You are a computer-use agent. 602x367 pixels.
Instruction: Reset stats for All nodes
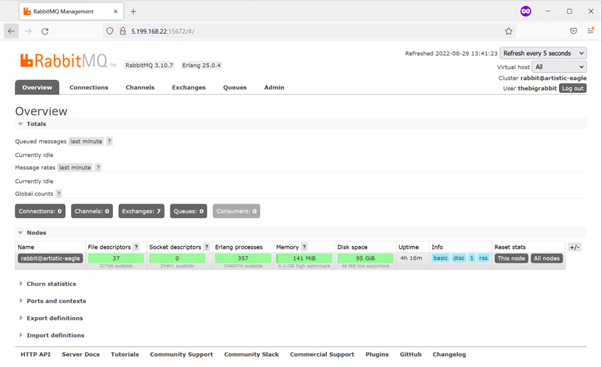point(547,258)
